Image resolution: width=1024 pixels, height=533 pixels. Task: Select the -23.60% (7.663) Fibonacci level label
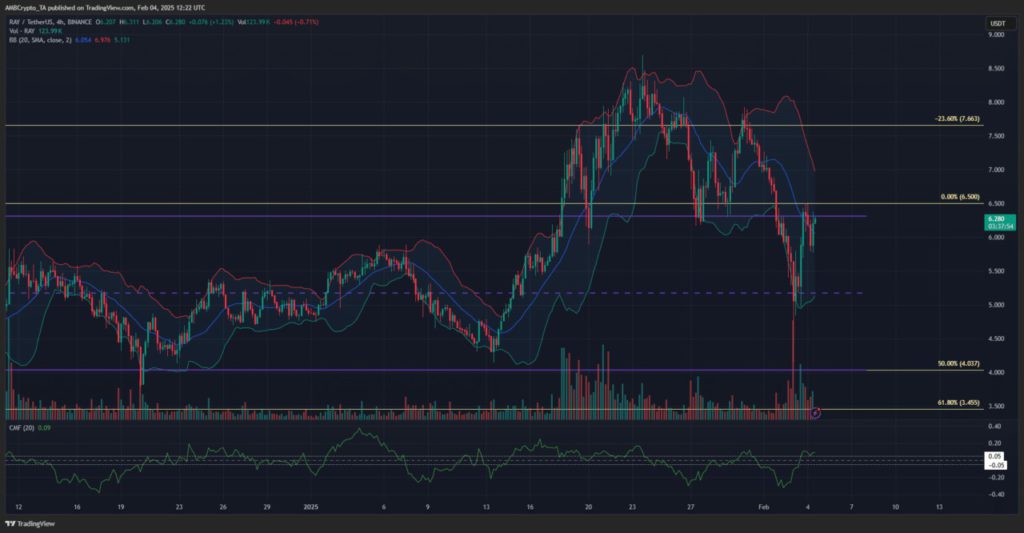(957, 120)
